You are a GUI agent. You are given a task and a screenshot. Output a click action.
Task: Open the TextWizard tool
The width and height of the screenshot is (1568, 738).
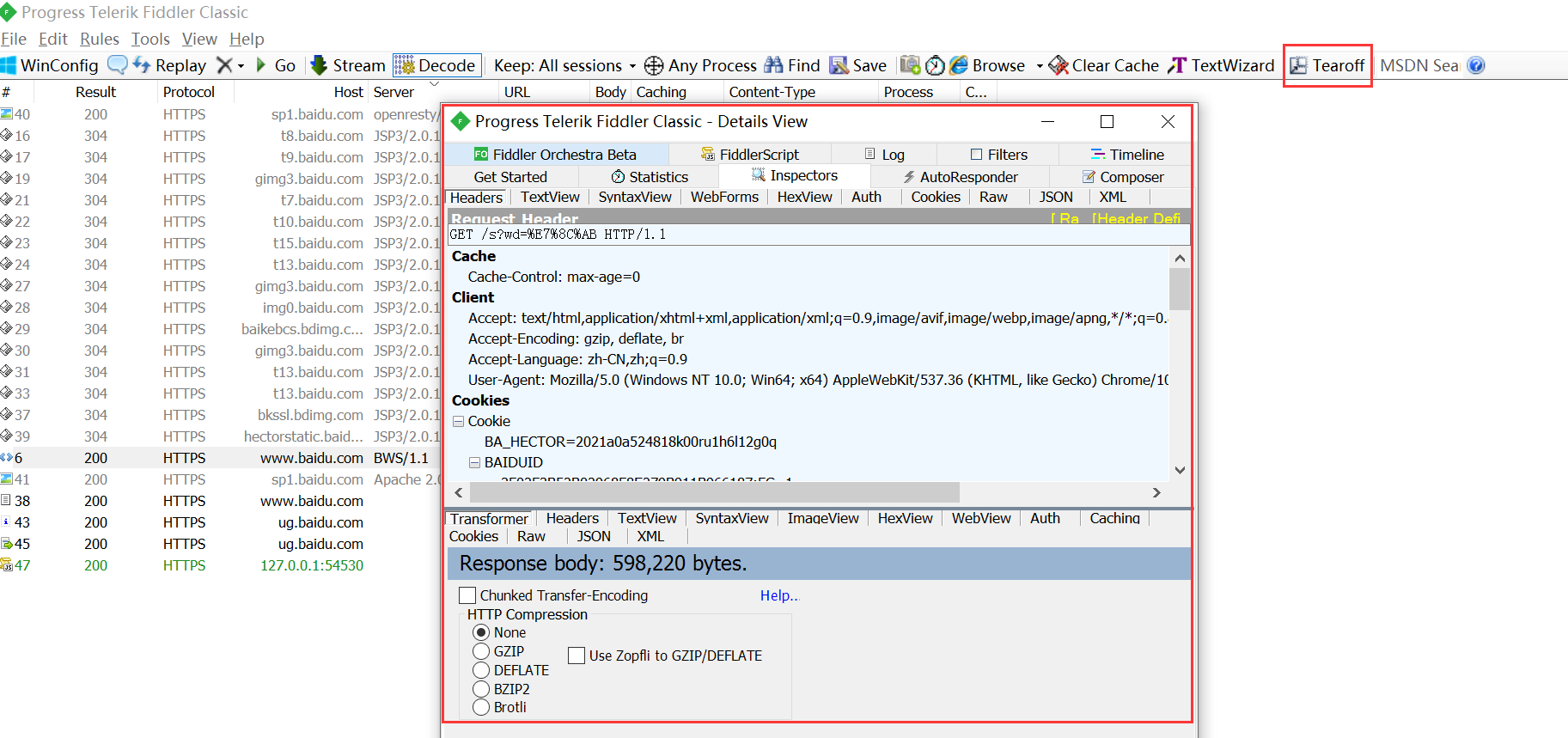(x=1221, y=65)
